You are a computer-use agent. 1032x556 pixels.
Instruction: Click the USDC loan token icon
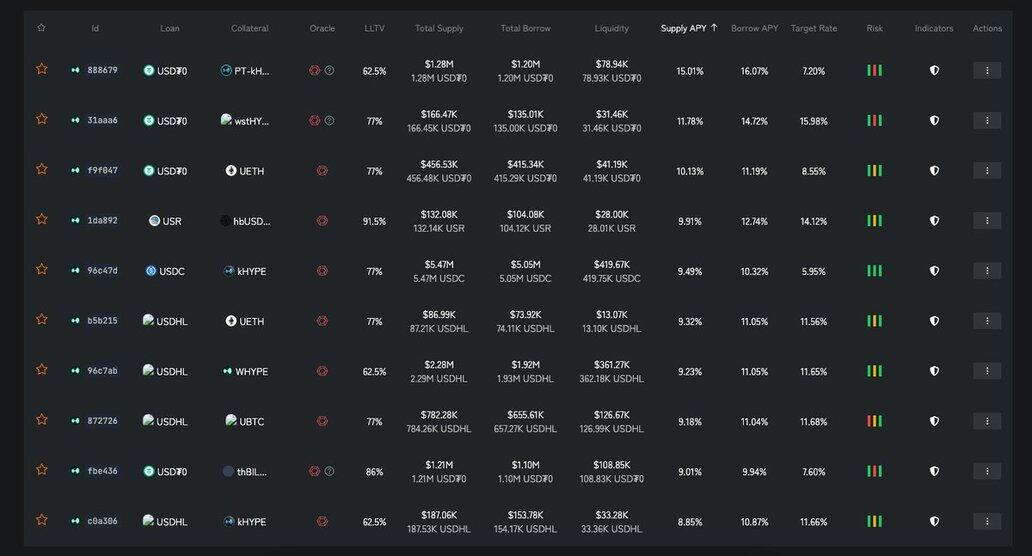coord(151,271)
